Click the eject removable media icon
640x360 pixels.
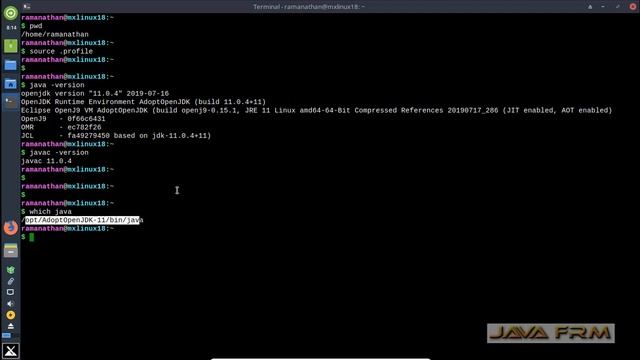tap(11, 326)
